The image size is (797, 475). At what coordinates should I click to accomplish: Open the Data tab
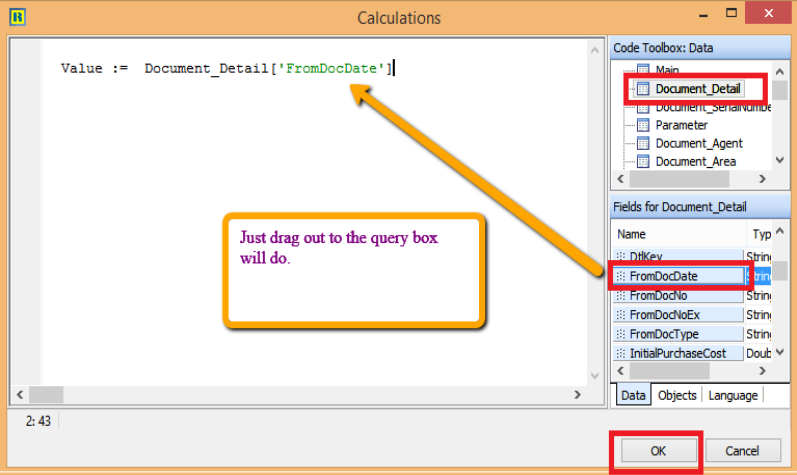pos(633,395)
